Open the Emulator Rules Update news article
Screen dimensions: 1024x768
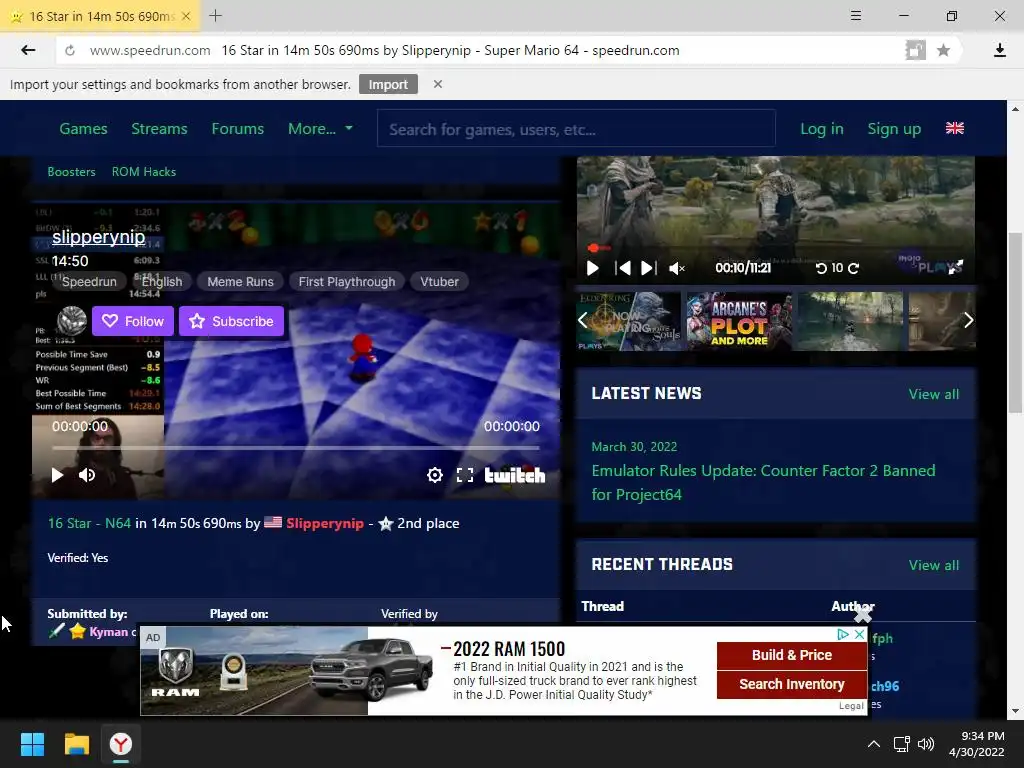tap(763, 482)
